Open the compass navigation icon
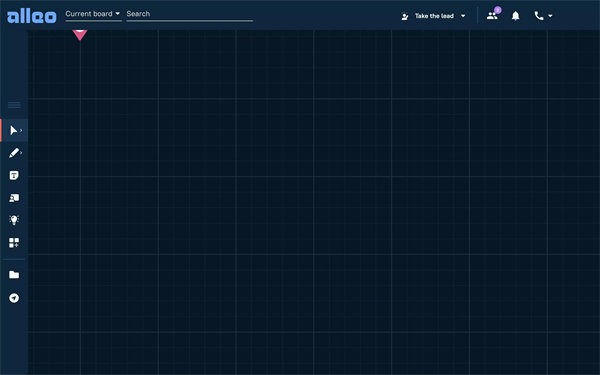The height and width of the screenshot is (375, 600). [14, 298]
